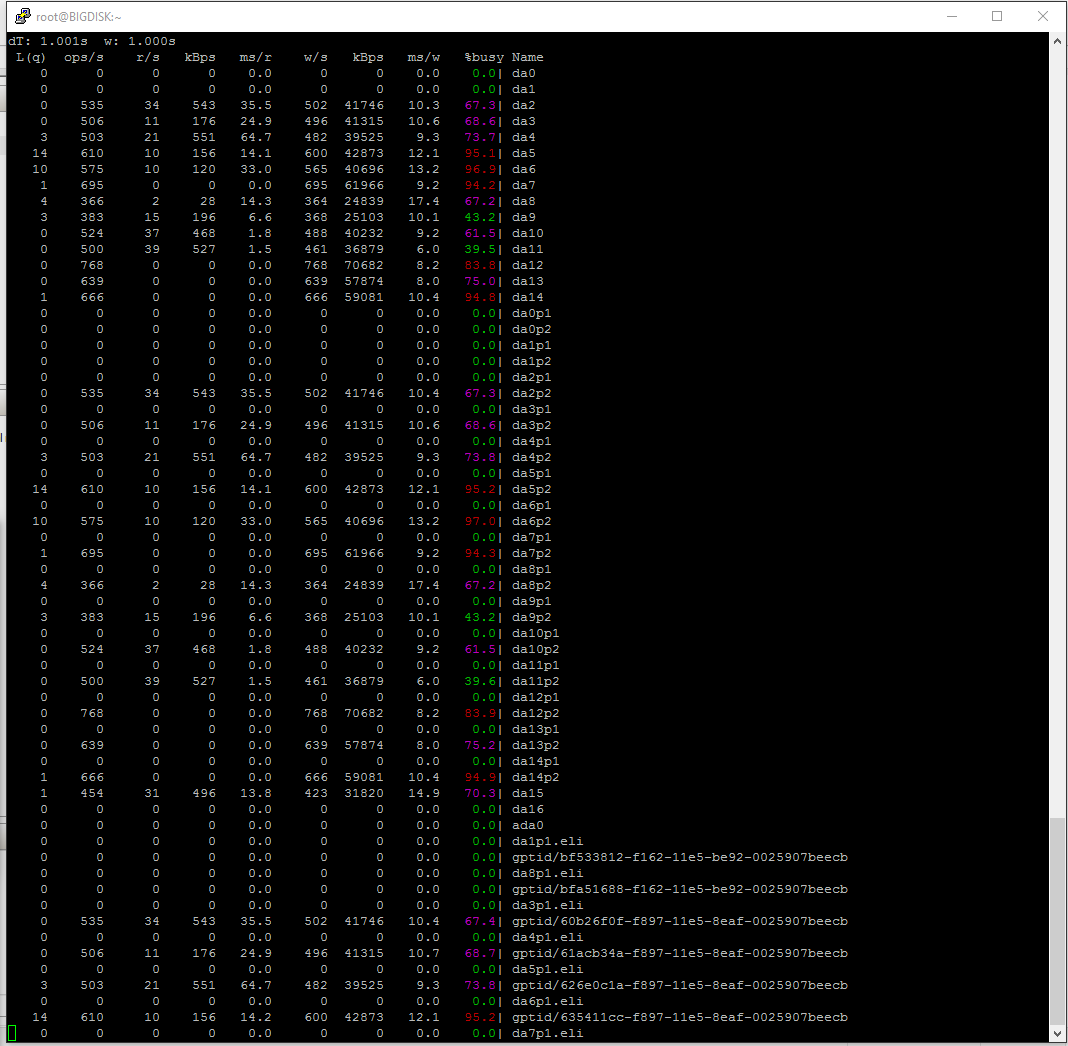Image resolution: width=1068 pixels, height=1046 pixels.
Task: Select the da8p2 partition name
Action: (x=532, y=586)
